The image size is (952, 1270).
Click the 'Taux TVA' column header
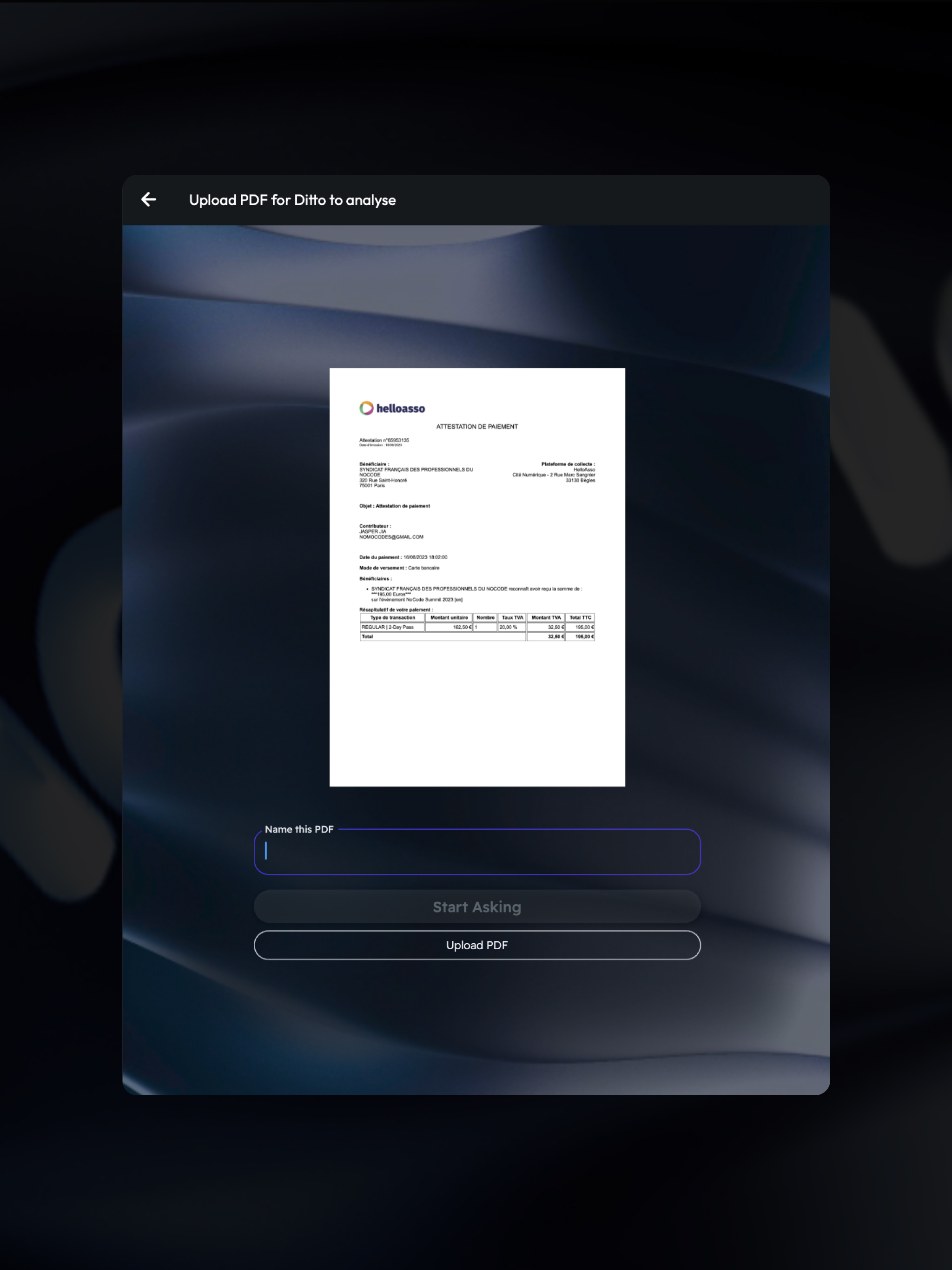512,618
